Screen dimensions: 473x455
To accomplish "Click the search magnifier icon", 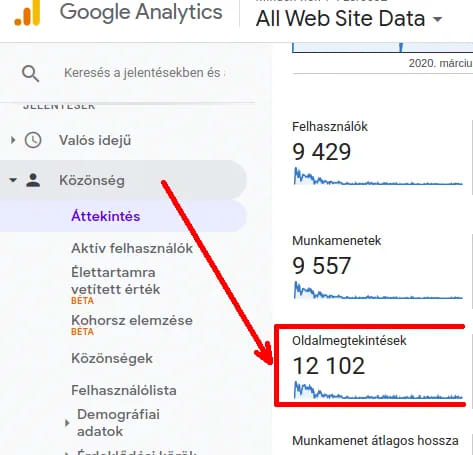I will point(31,73).
